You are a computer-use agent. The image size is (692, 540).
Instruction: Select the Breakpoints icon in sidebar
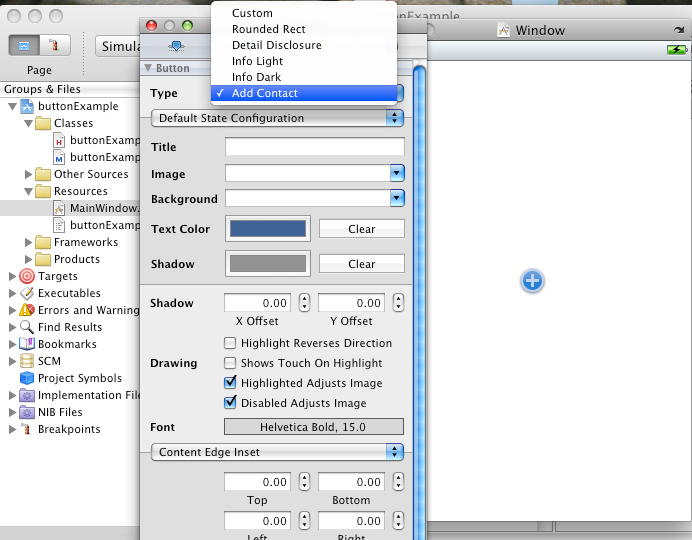click(x=27, y=429)
